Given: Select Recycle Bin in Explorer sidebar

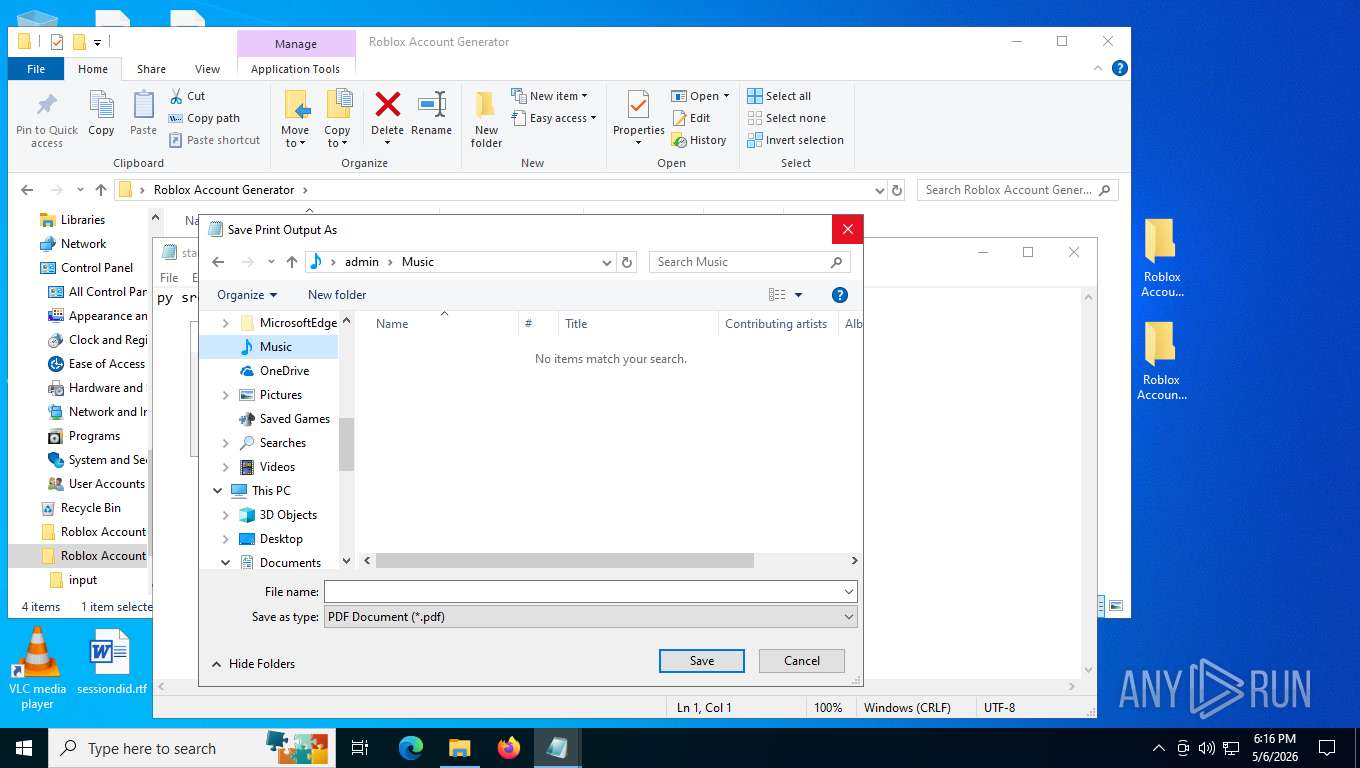Looking at the screenshot, I should pos(90,508).
